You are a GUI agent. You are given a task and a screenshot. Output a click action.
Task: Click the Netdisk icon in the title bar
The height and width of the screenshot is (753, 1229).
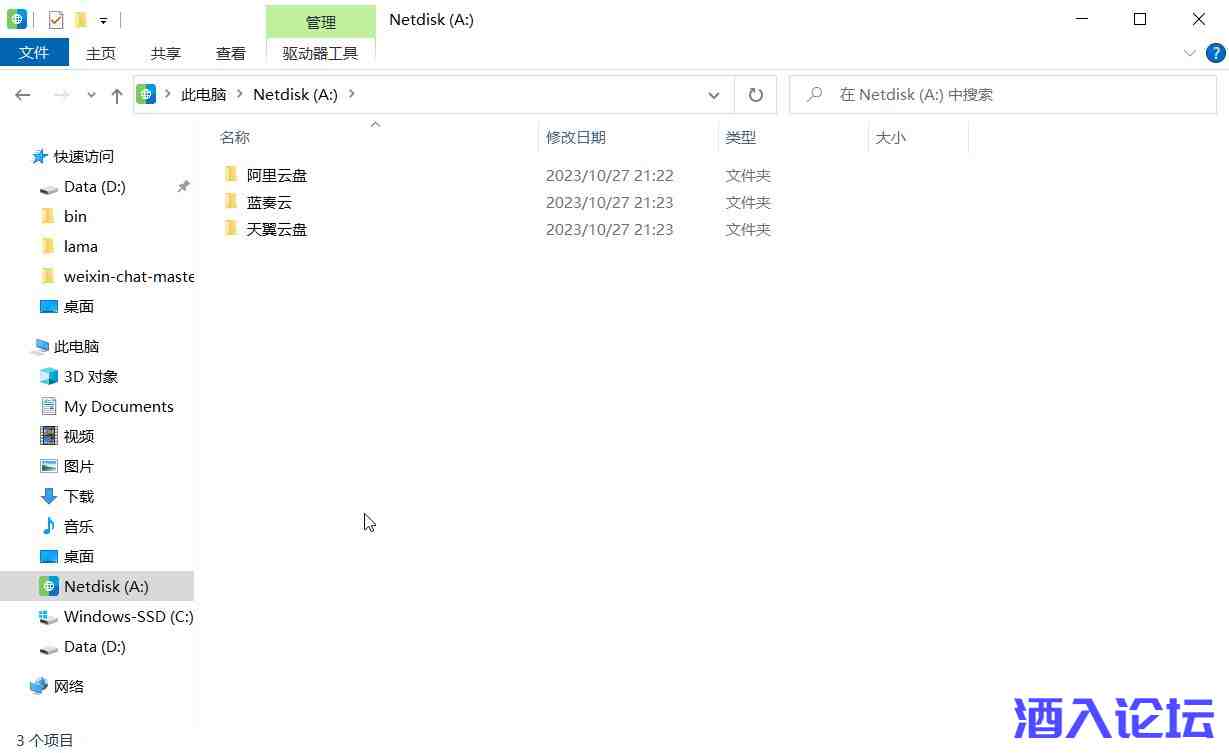pos(17,19)
